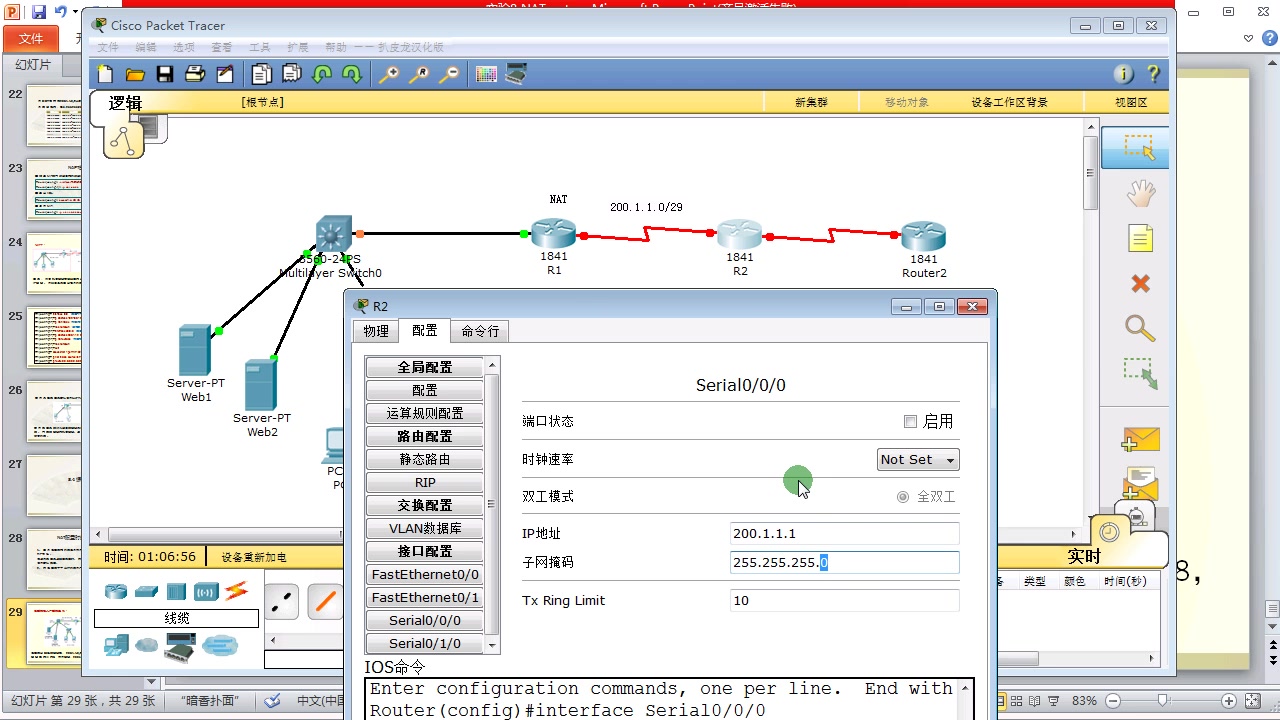Screen dimensions: 1280x720
Task: Click the Copy icon in toolbar
Action: tap(262, 74)
